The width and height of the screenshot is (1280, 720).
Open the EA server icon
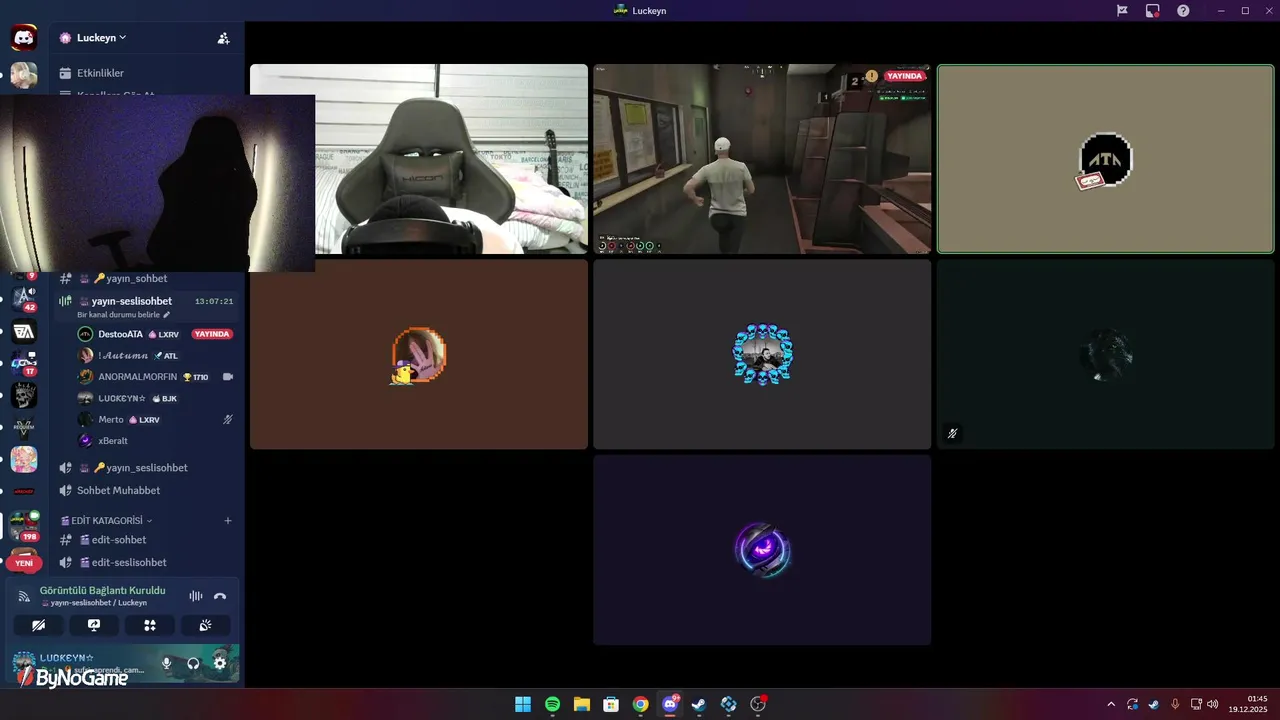pos(24,331)
